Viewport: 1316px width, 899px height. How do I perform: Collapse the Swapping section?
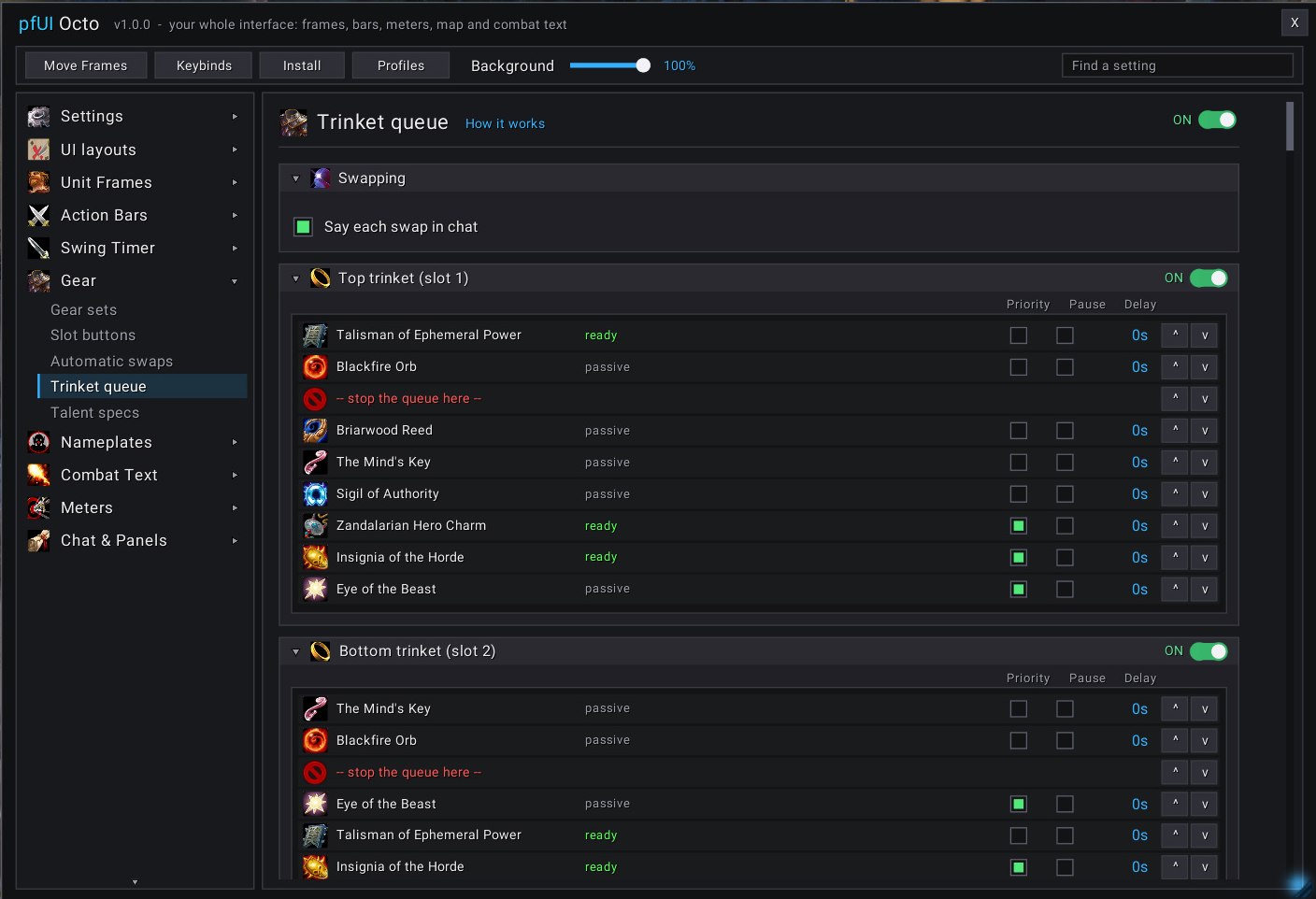pyautogui.click(x=295, y=178)
